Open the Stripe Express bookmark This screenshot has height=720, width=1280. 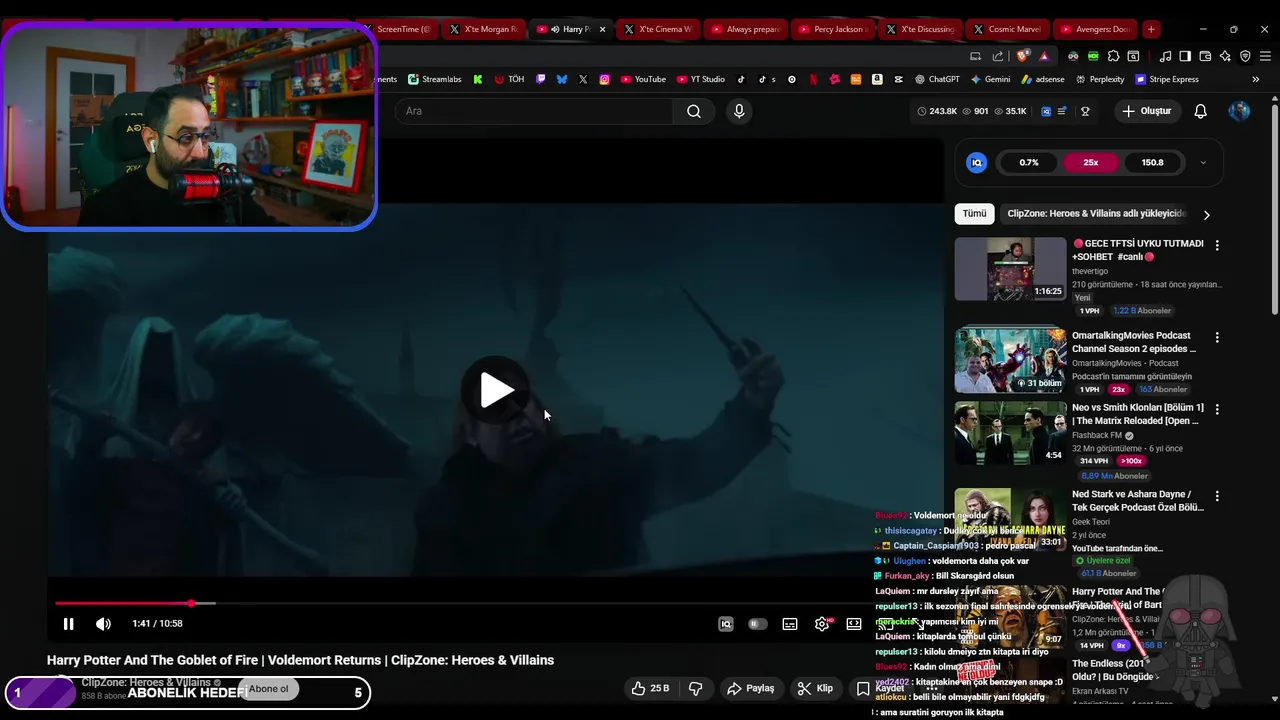[x=1166, y=79]
